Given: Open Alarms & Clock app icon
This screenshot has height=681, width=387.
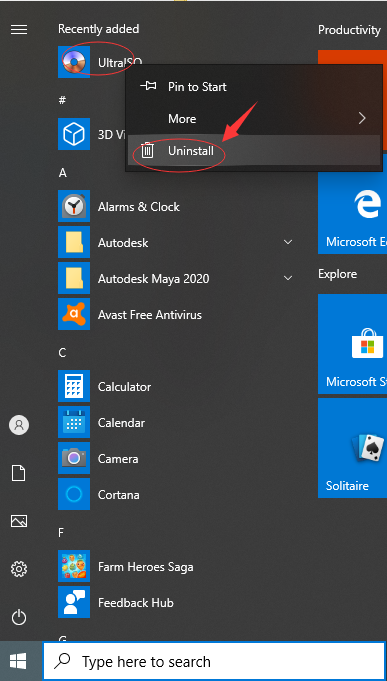Looking at the screenshot, I should (74, 206).
